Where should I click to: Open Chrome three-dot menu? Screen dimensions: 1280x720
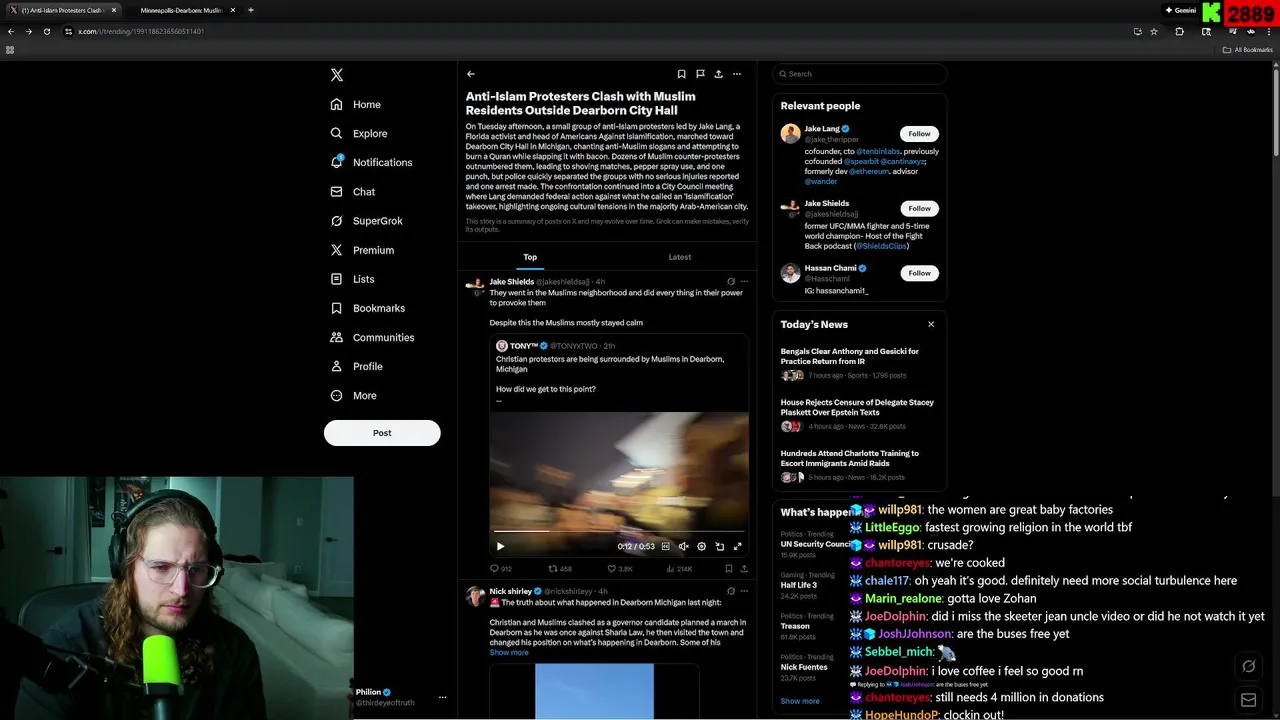pyautogui.click(x=1269, y=31)
